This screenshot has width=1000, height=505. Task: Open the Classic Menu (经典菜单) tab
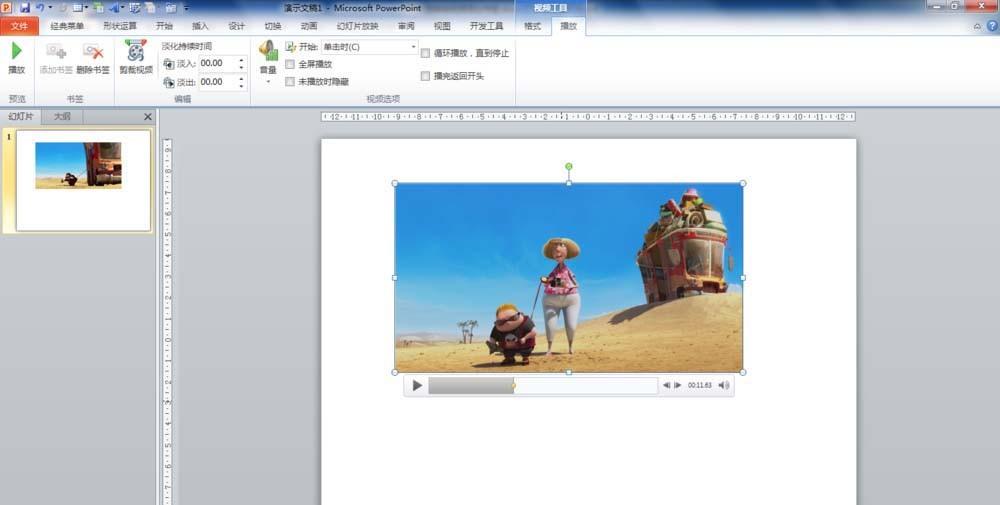(67, 26)
